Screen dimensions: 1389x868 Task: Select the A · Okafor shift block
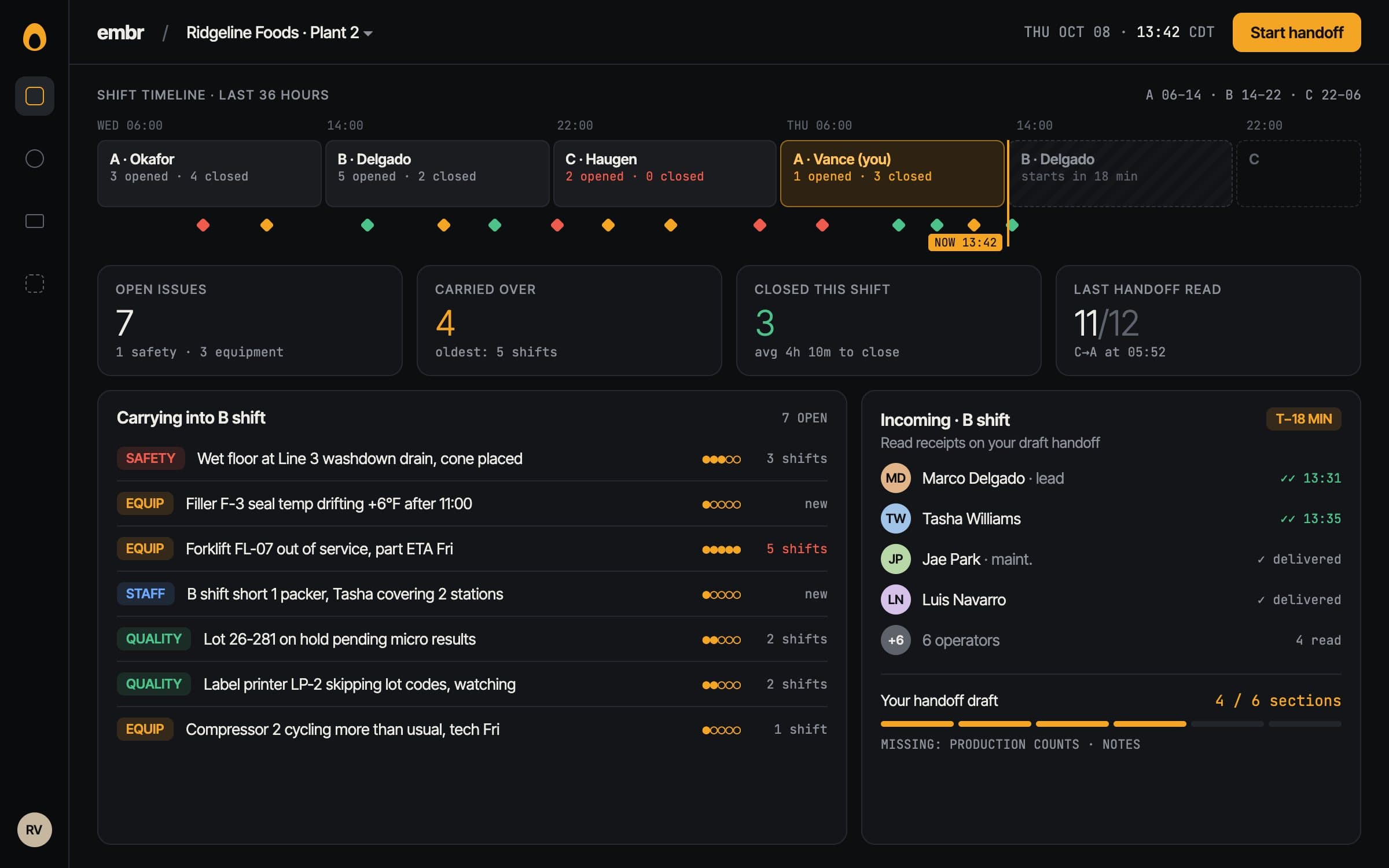[209, 174]
